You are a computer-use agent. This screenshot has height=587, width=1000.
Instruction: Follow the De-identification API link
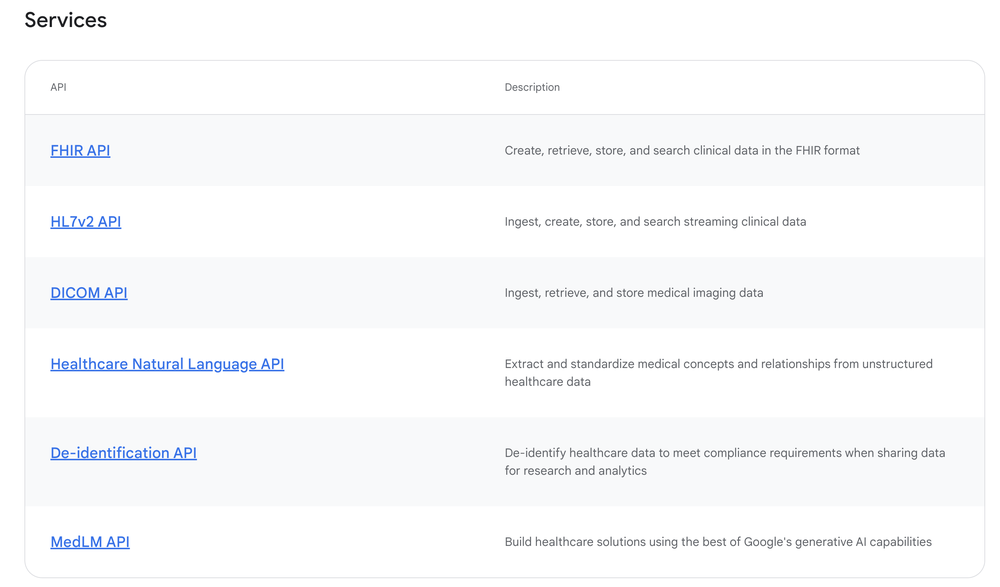123,453
